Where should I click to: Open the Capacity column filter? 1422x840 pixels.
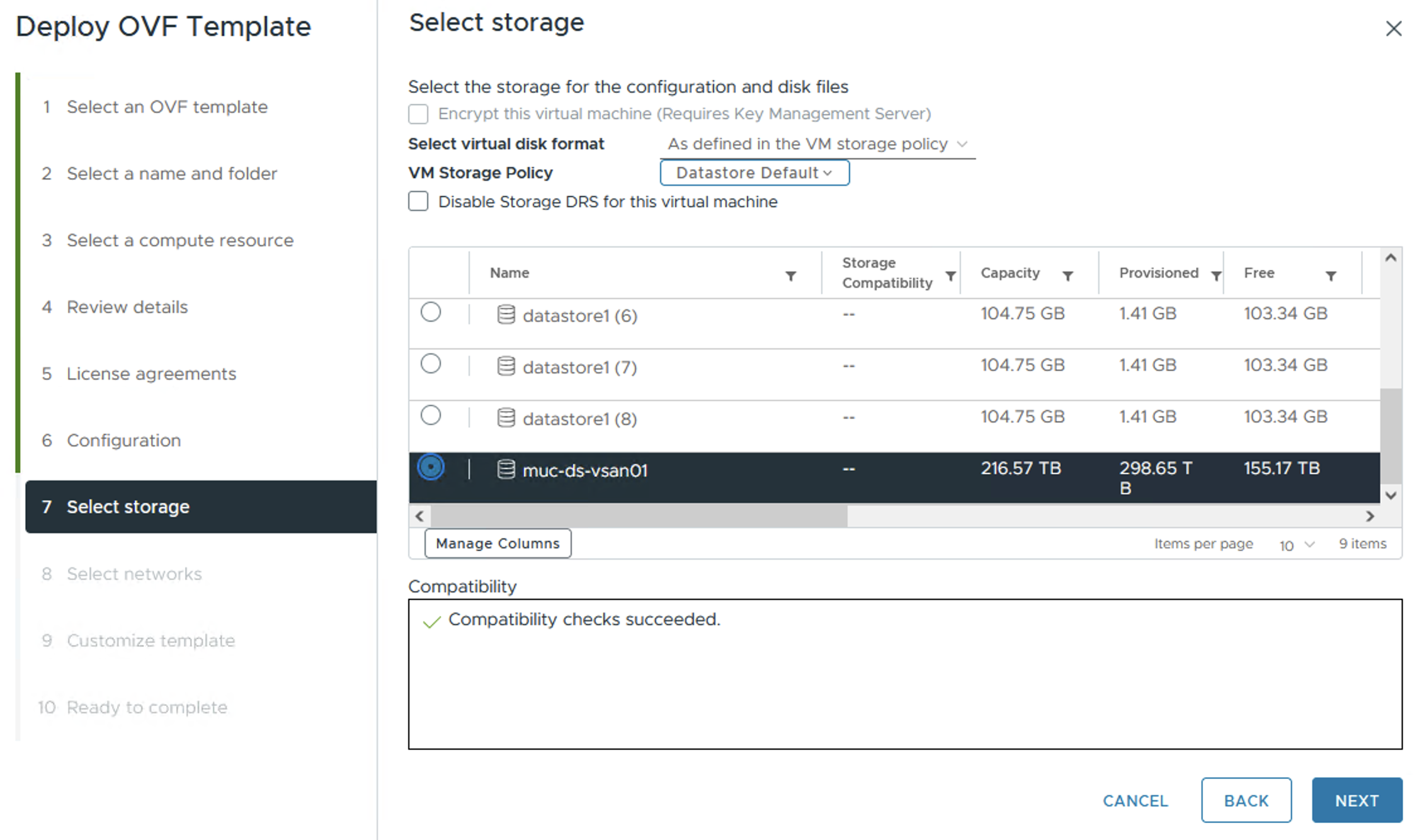coord(1067,276)
